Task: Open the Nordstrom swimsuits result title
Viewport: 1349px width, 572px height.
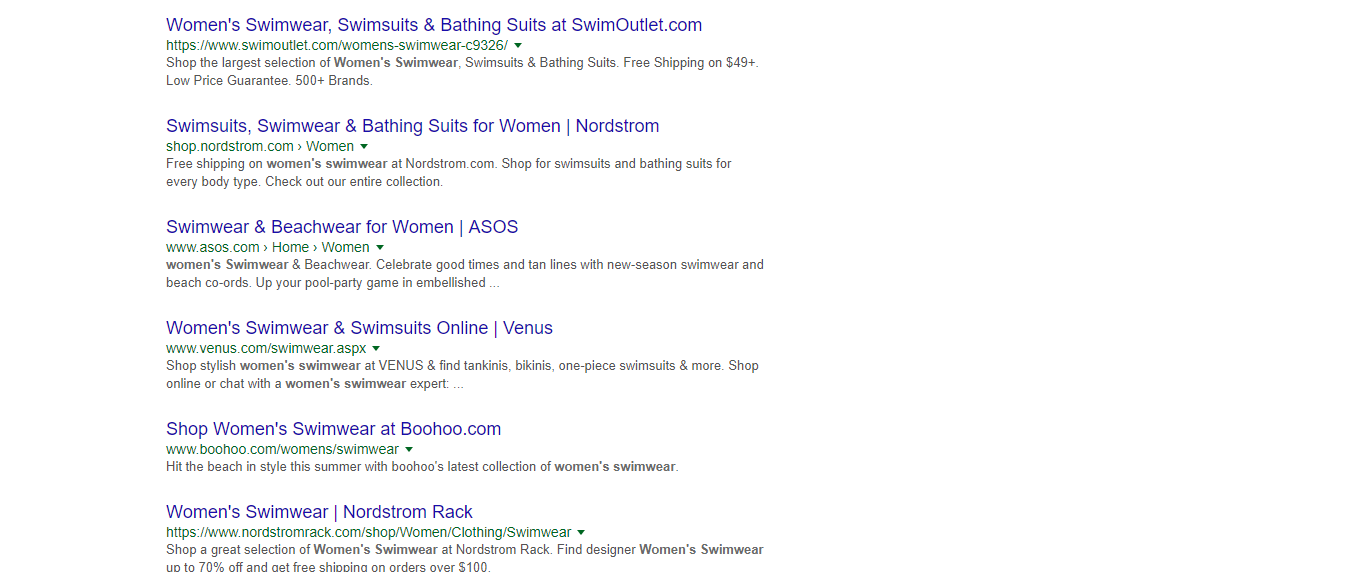Action: (412, 126)
